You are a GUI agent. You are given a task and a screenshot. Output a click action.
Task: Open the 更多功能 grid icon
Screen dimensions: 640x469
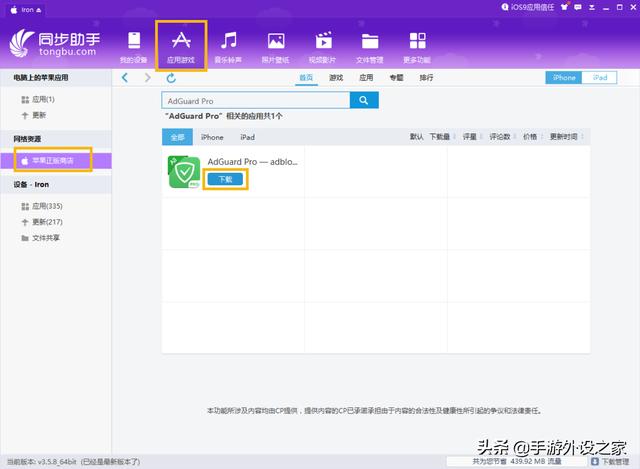[x=417, y=46]
